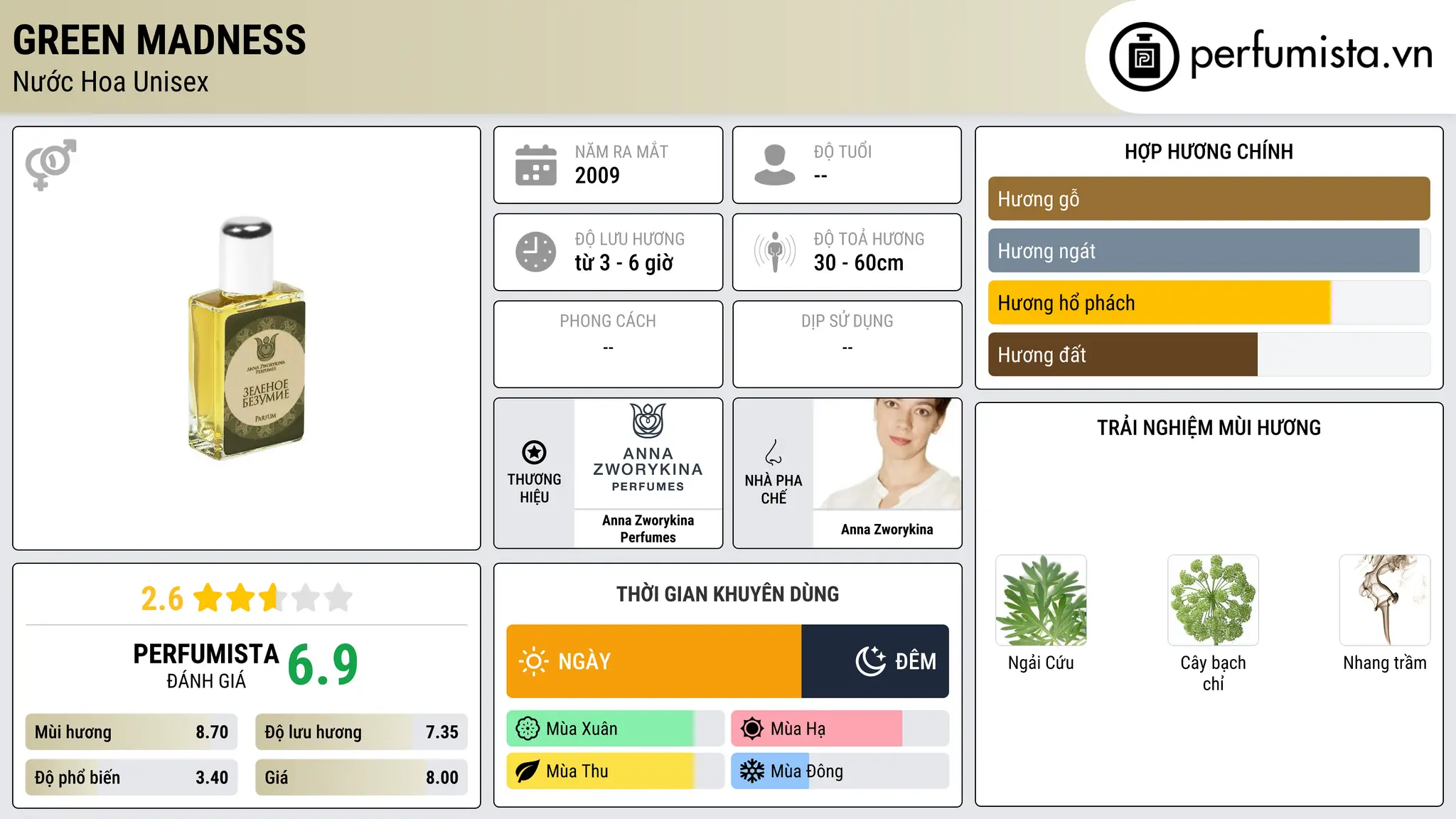Click the green 6.9 Perfumista score
The width and height of the screenshot is (1456, 819).
323,665
